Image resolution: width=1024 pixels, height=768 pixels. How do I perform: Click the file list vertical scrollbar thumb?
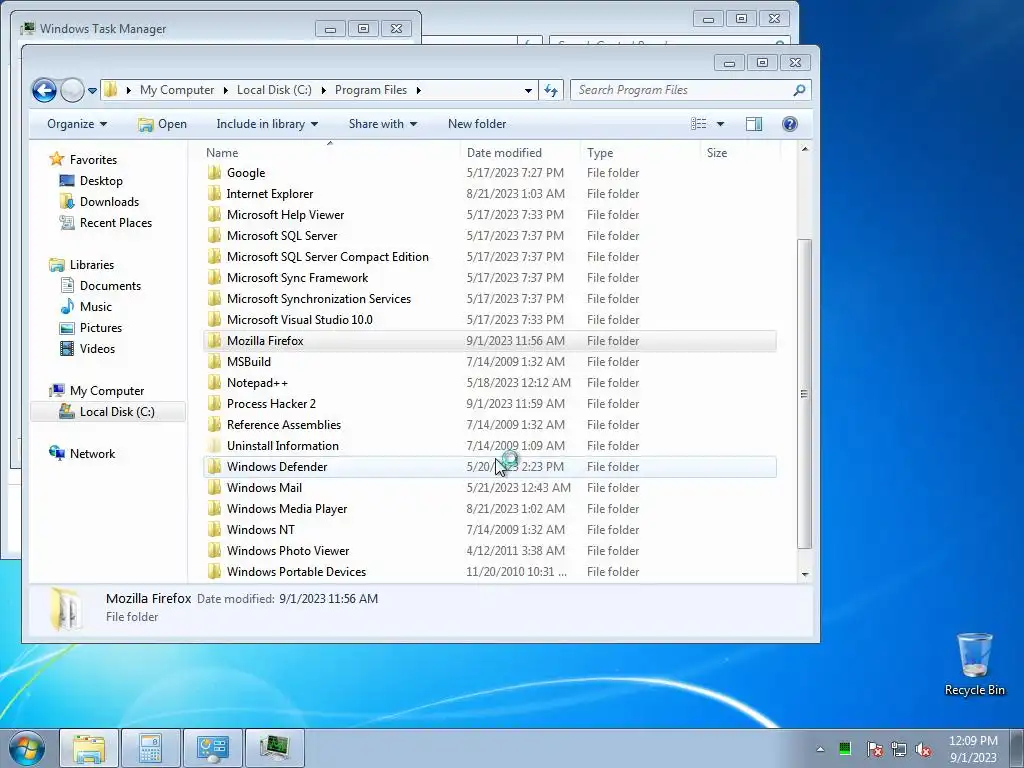(805, 394)
